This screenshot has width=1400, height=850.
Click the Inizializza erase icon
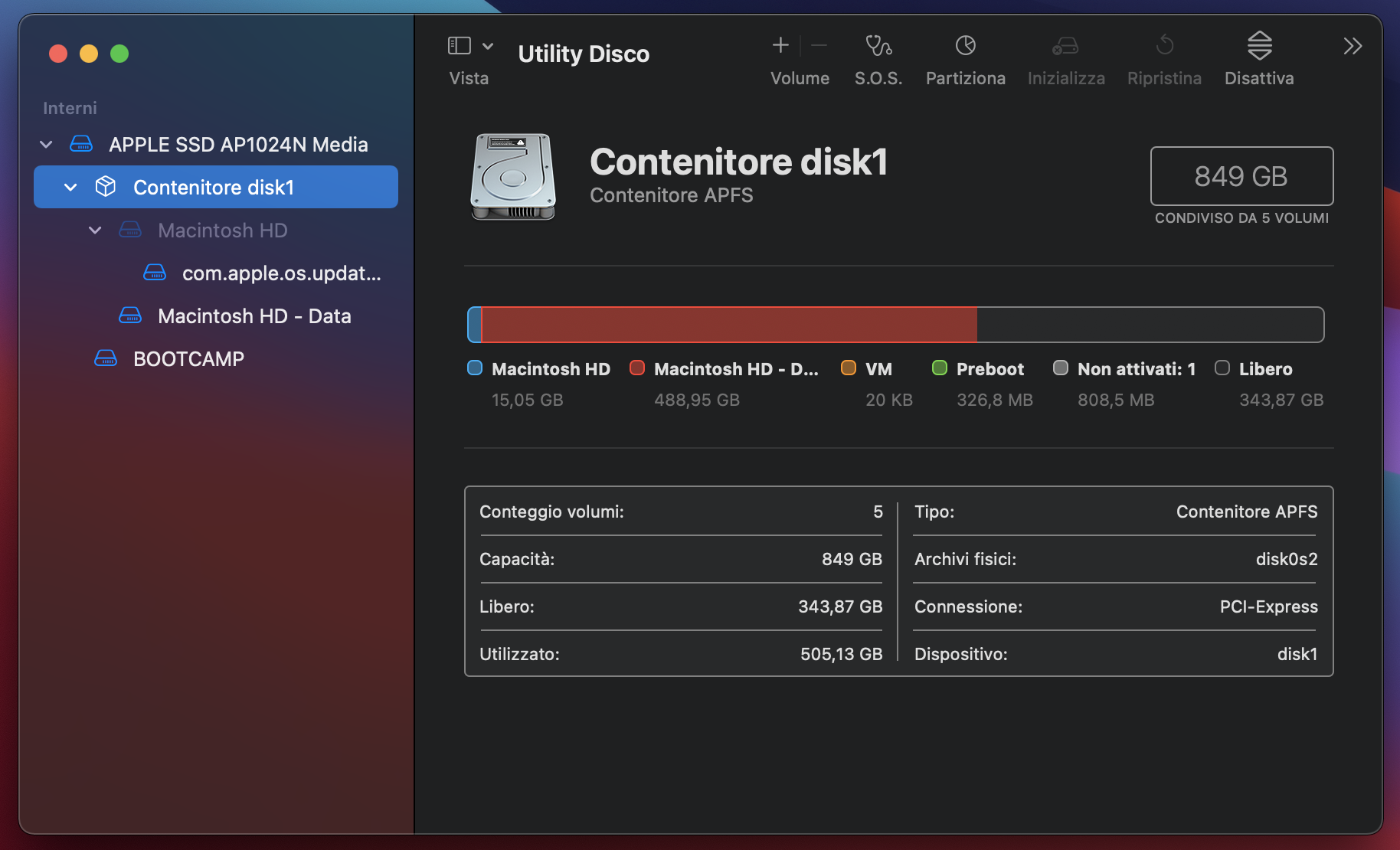pos(1065,46)
